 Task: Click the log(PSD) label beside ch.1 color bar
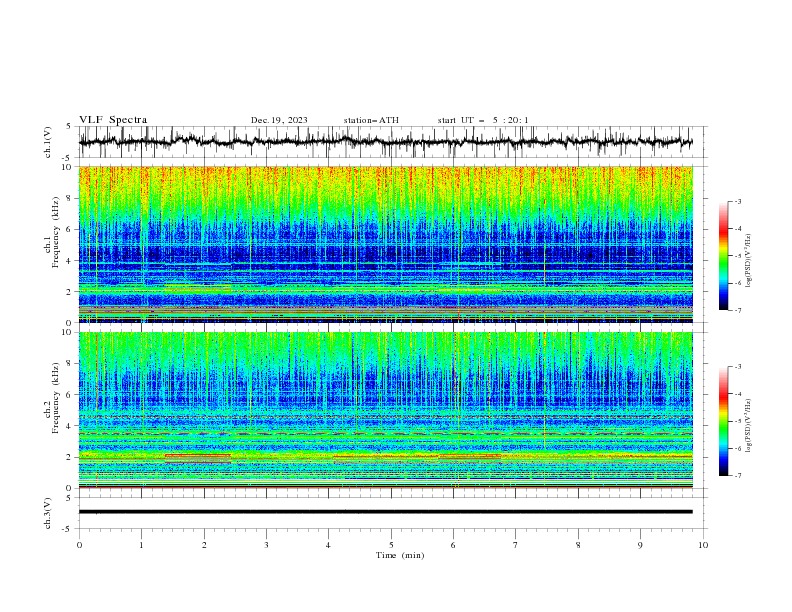point(748,261)
